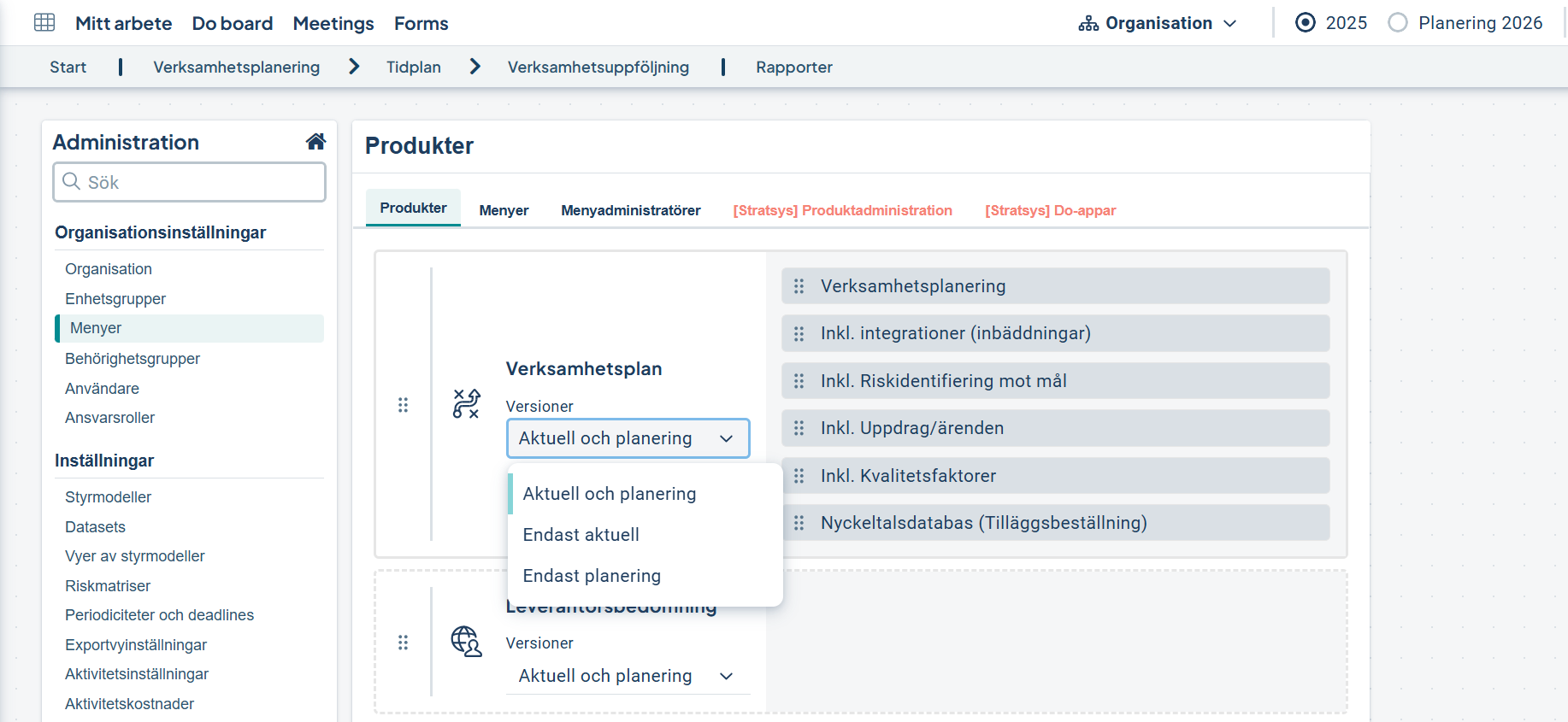Click the grid app launcher icon

pyautogui.click(x=44, y=23)
